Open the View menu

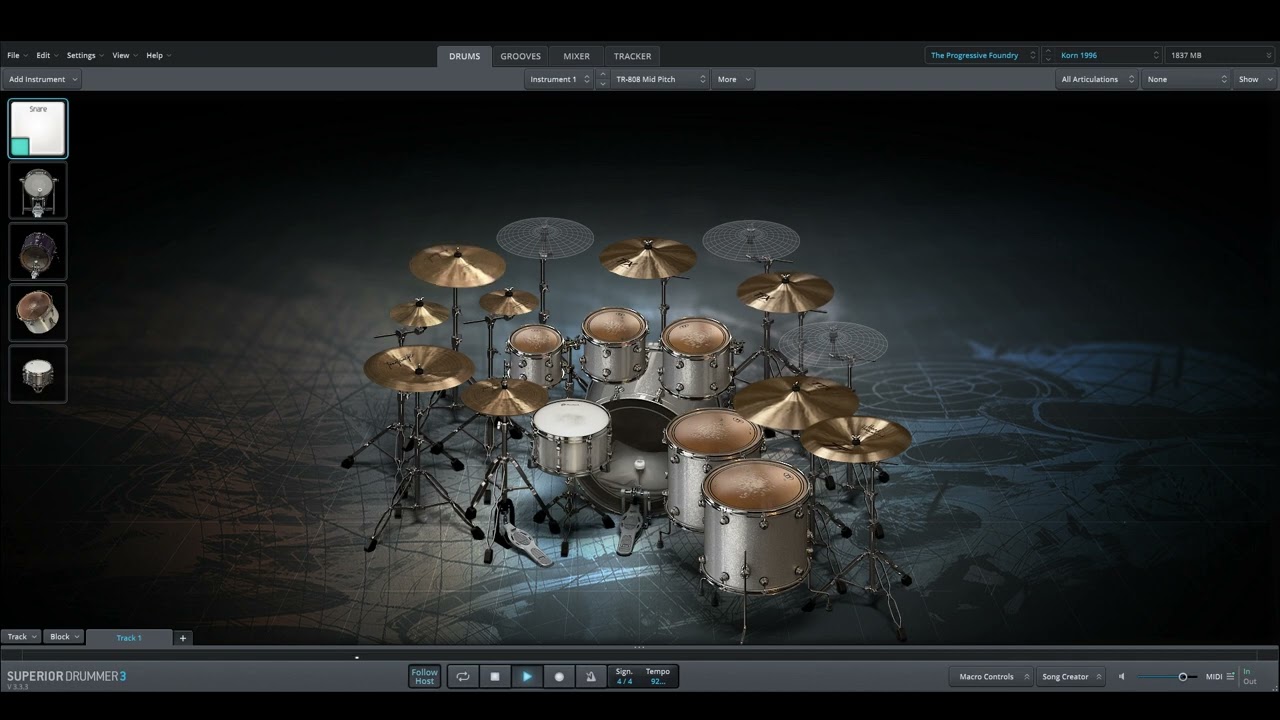click(x=123, y=55)
